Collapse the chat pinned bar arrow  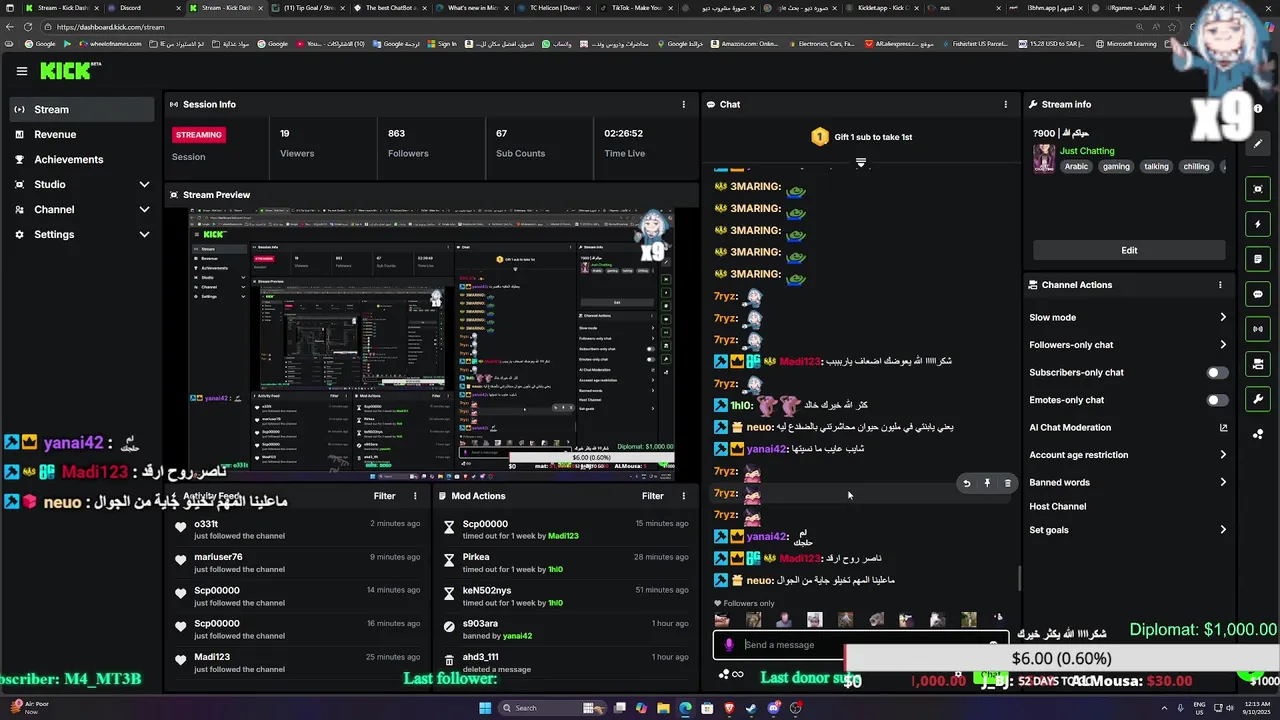[x=861, y=162]
